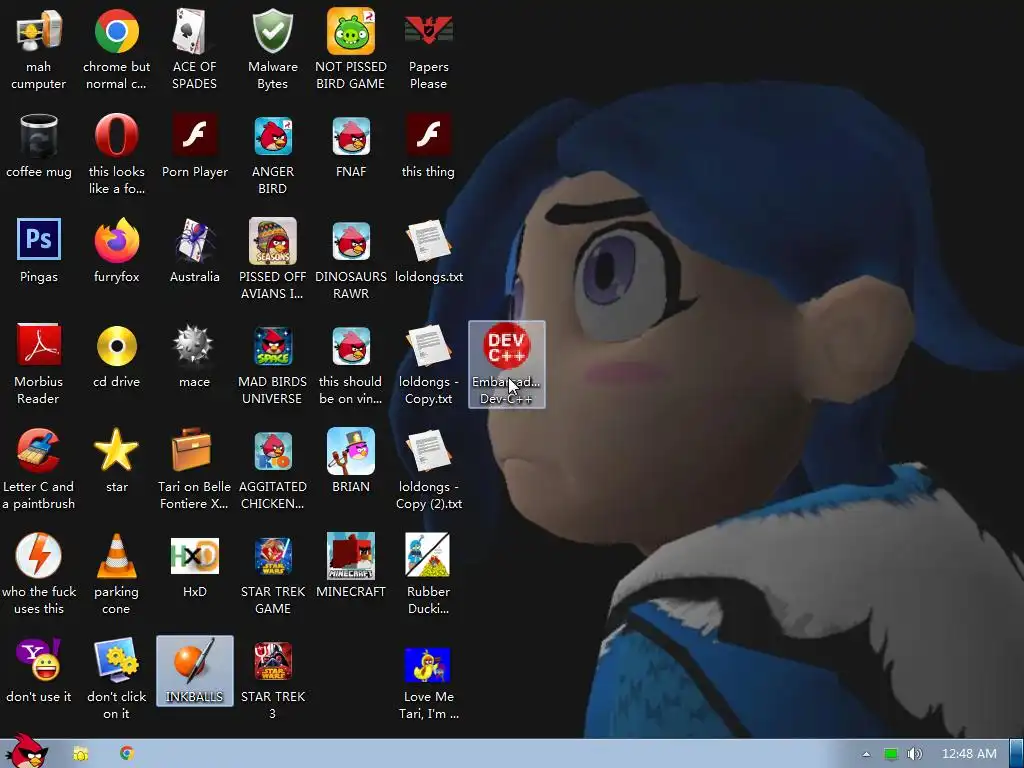Select the STAR TREK GAME icon
The image size is (1024, 768).
coord(272,575)
